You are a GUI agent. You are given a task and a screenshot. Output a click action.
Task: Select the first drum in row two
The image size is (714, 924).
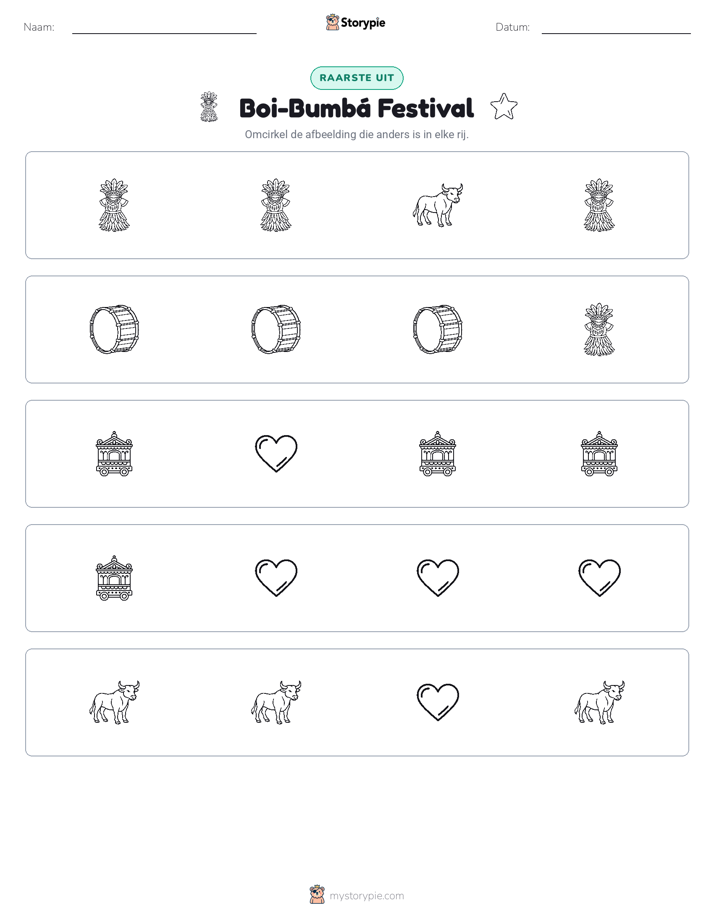(x=114, y=329)
